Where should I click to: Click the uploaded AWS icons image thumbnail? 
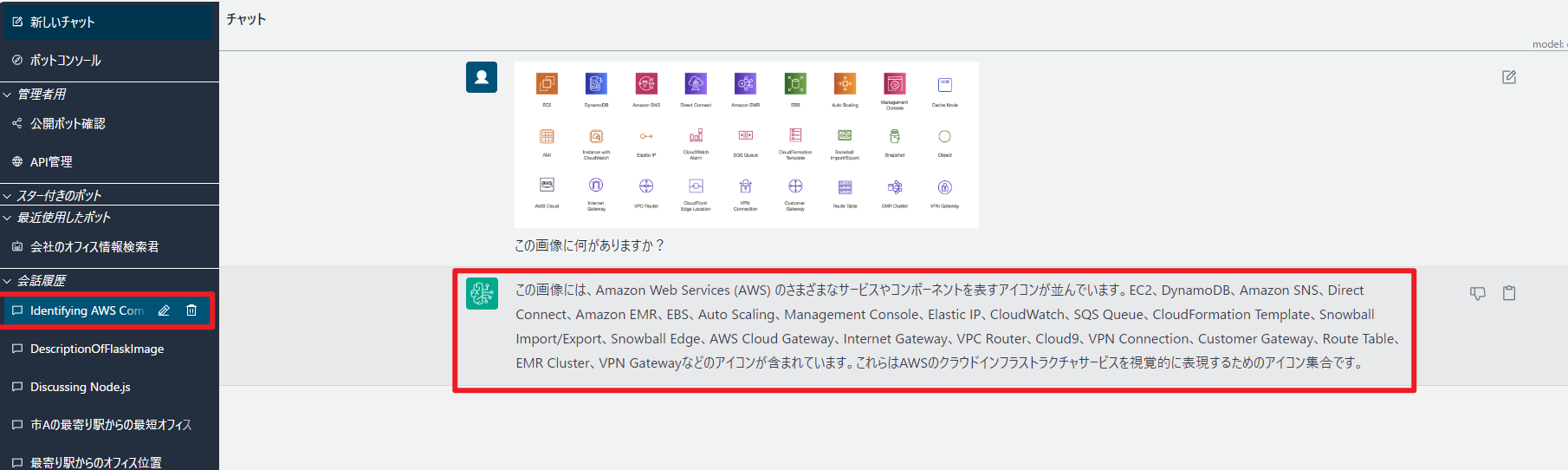[746, 144]
